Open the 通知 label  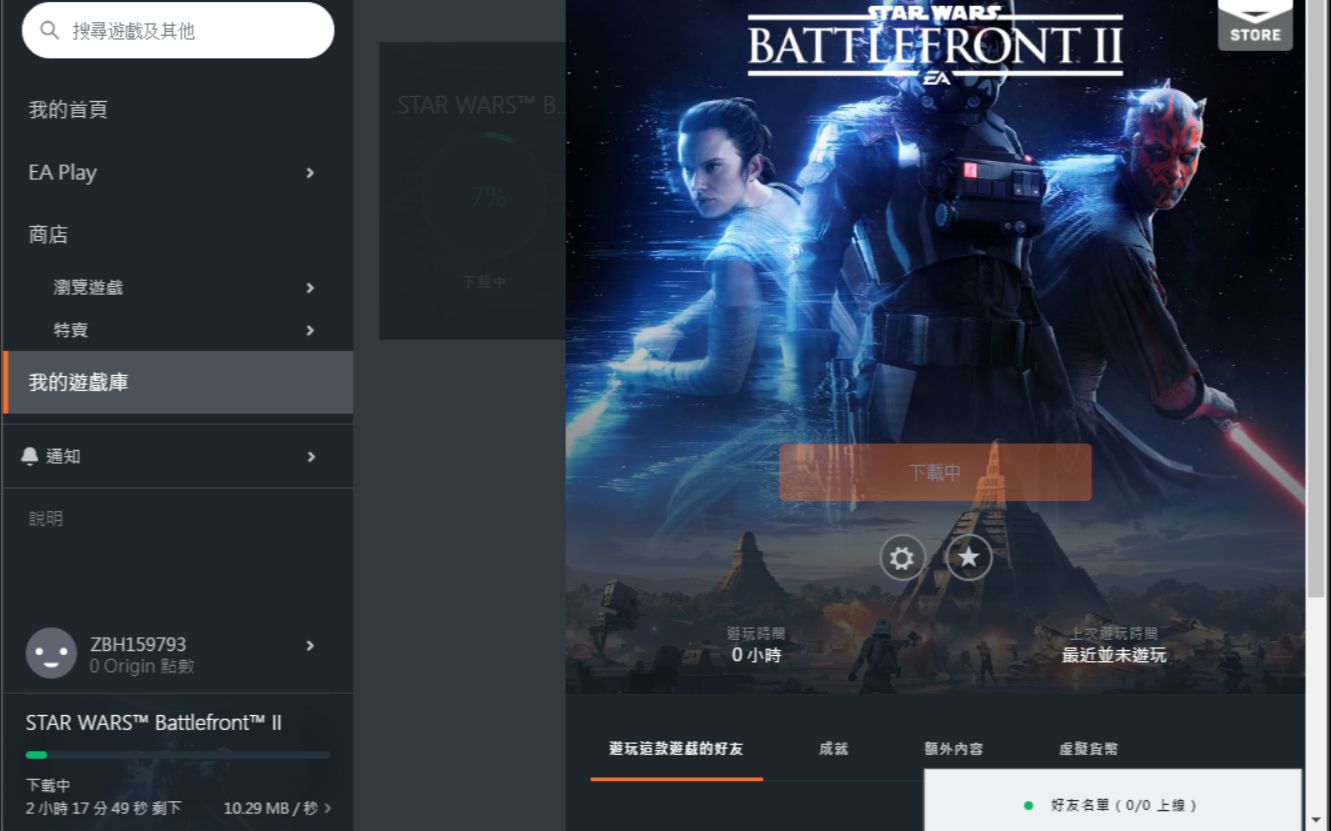coord(63,456)
